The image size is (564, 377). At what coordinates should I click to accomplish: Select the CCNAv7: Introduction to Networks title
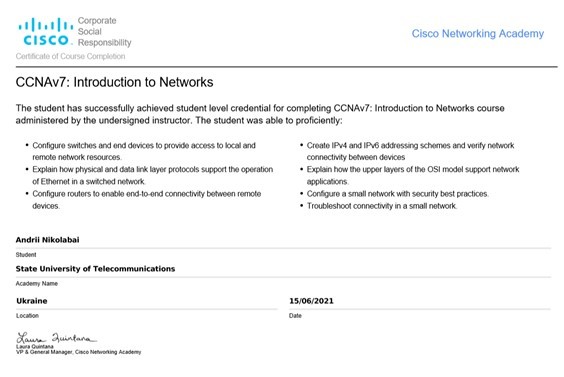(x=114, y=82)
